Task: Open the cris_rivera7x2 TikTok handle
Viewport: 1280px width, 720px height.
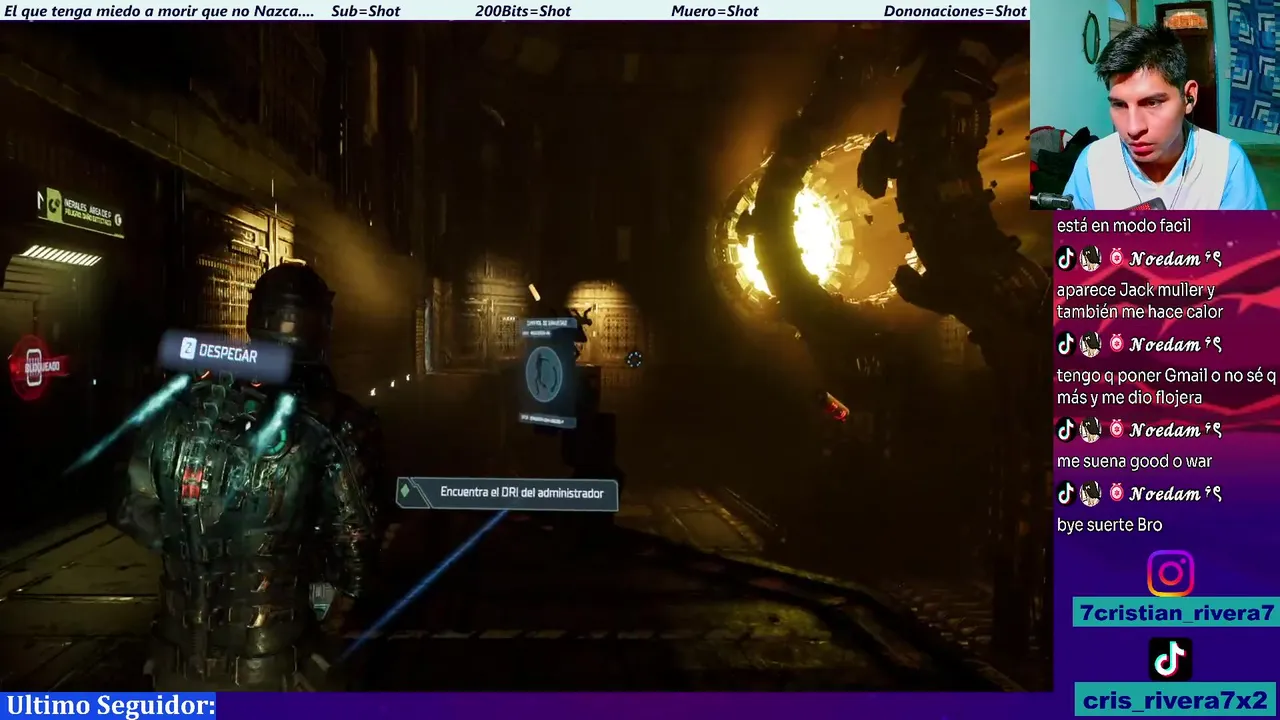Action: click(1176, 700)
